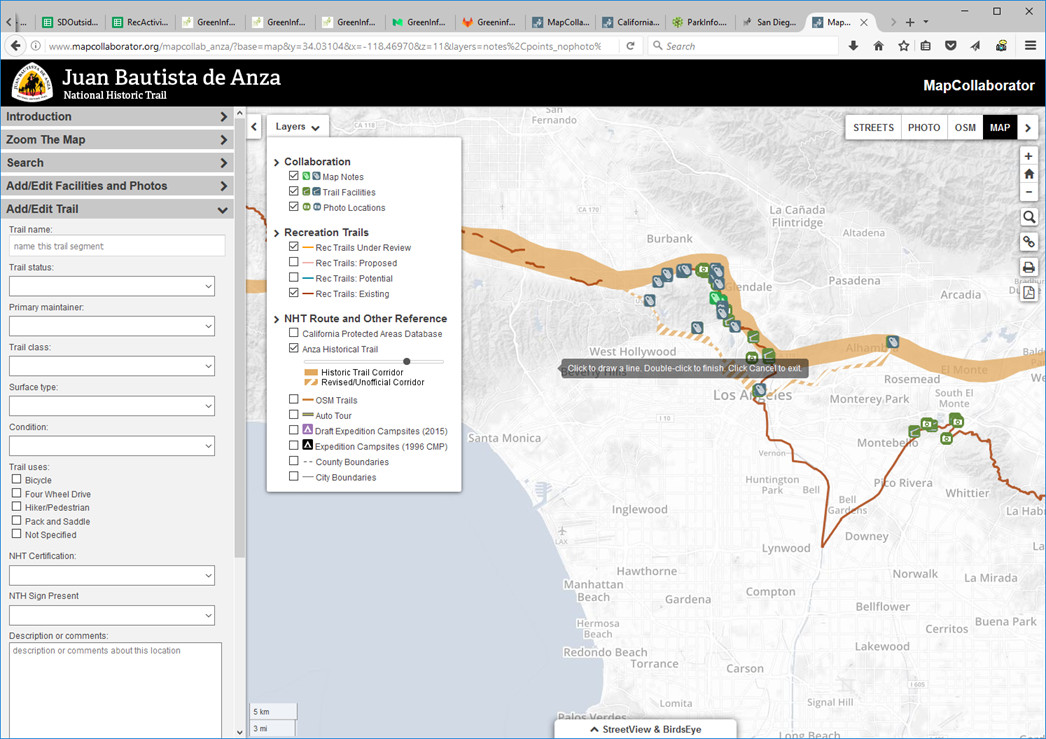Click map note marker near Alhambra
The height and width of the screenshot is (739, 1046).
892,342
